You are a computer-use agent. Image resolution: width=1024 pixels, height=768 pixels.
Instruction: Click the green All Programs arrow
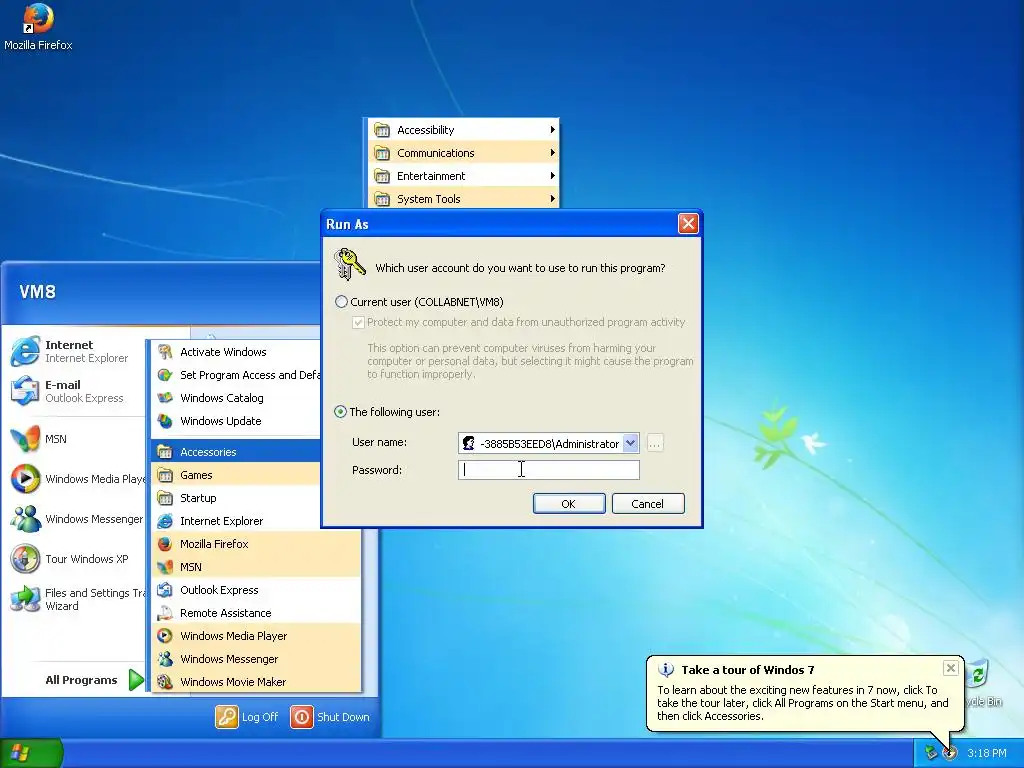136,680
